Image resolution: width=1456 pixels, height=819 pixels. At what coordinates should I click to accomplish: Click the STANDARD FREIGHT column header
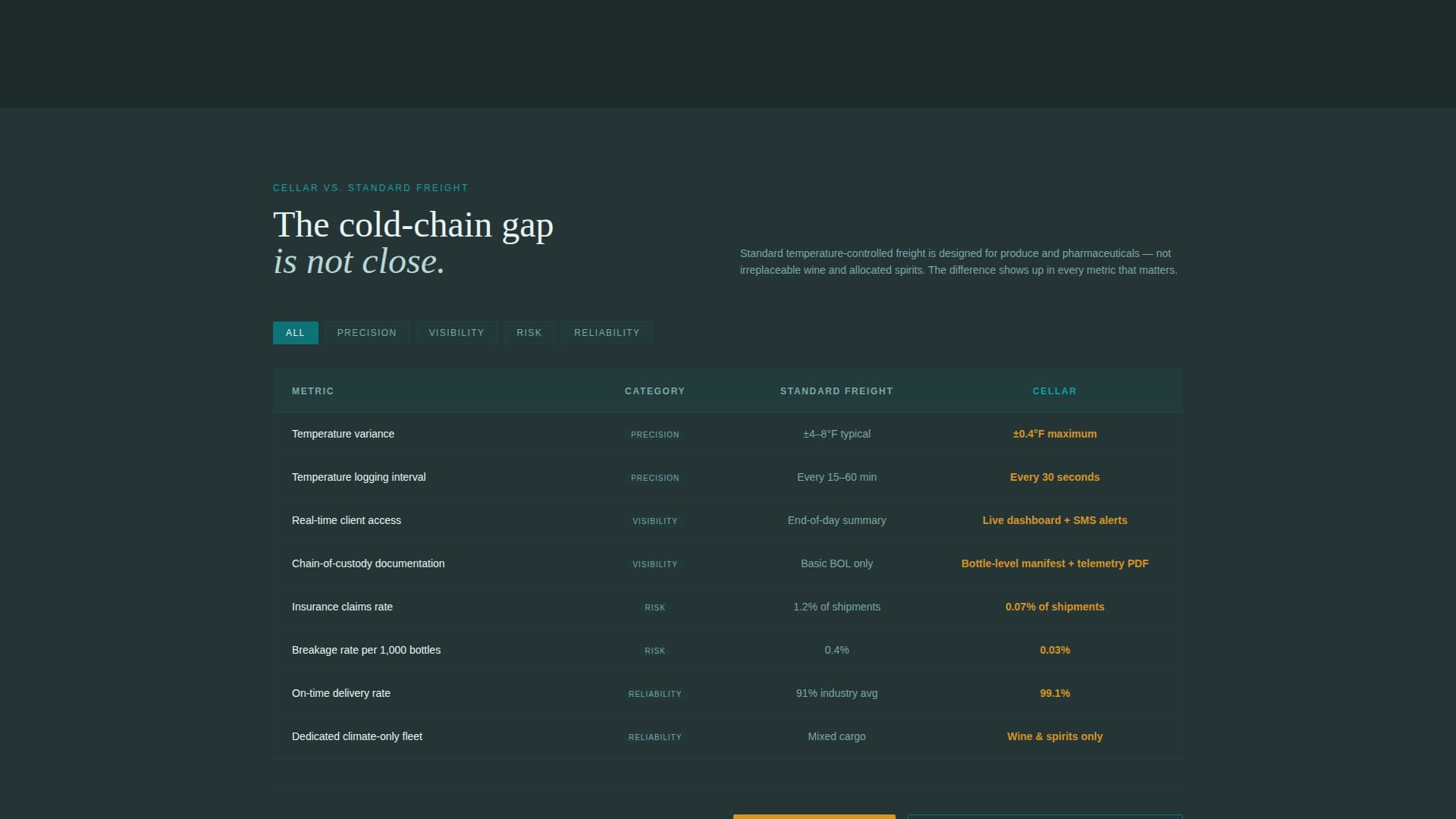(836, 391)
